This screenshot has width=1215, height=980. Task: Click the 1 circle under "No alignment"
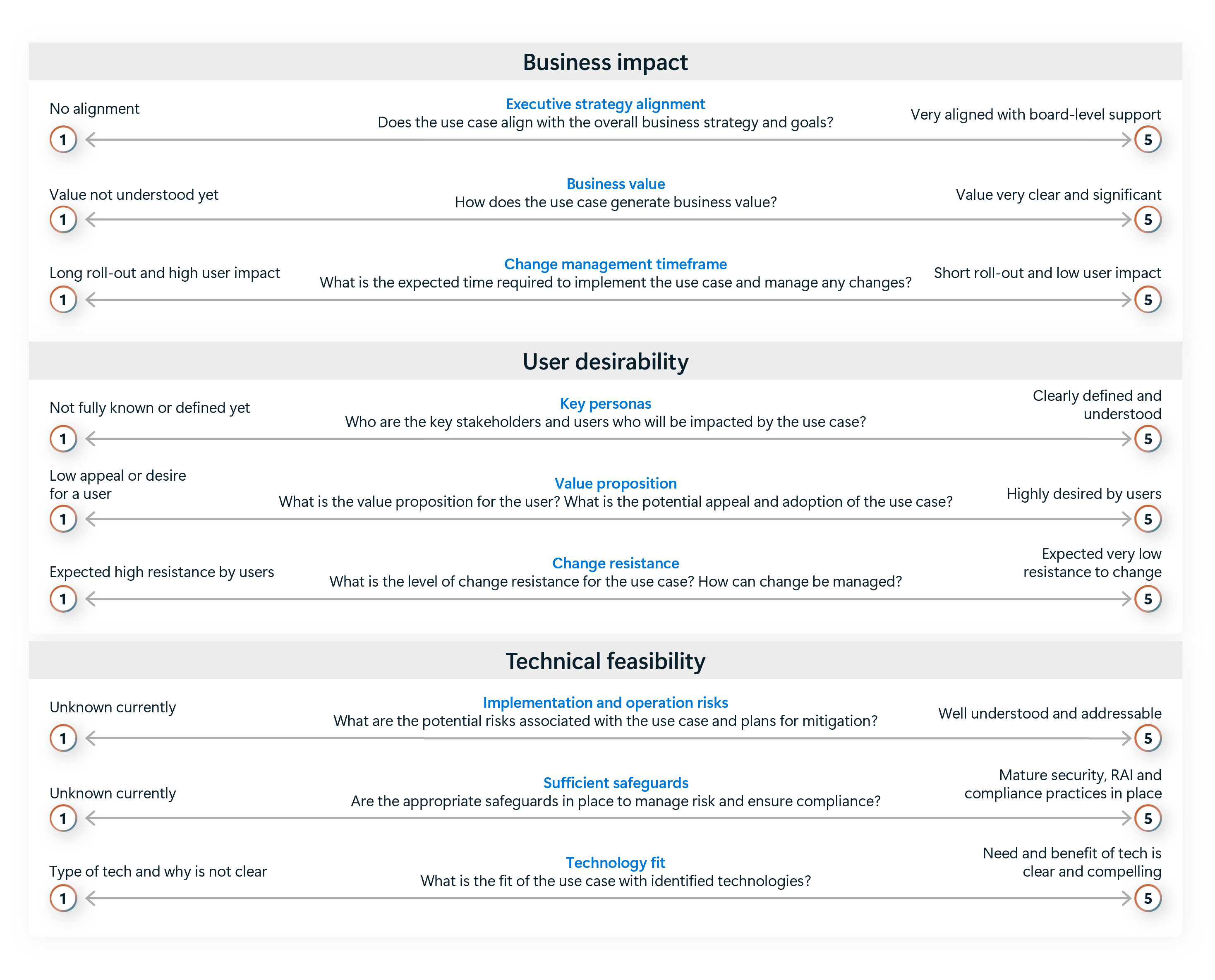click(63, 139)
